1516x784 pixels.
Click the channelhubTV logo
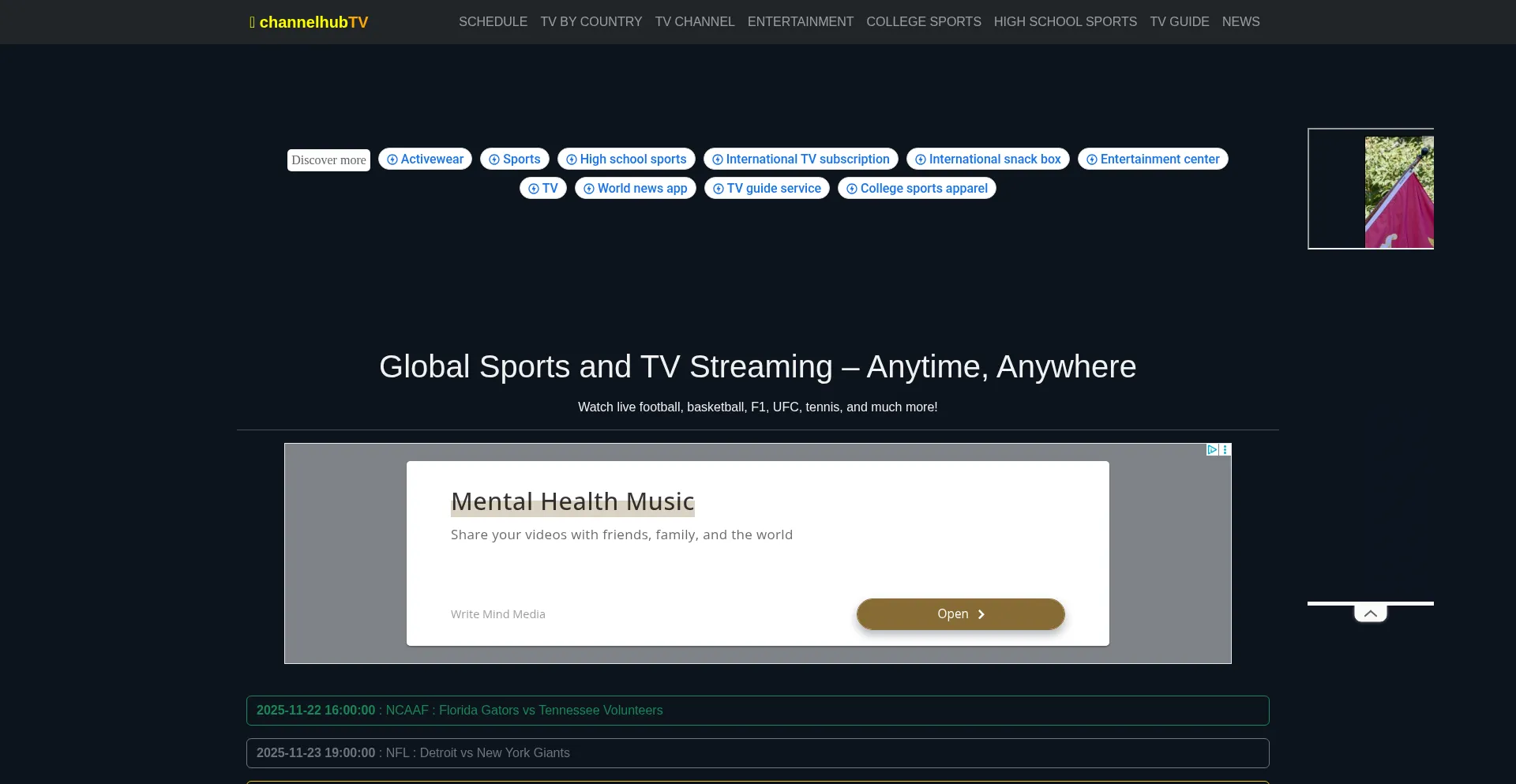309,22
